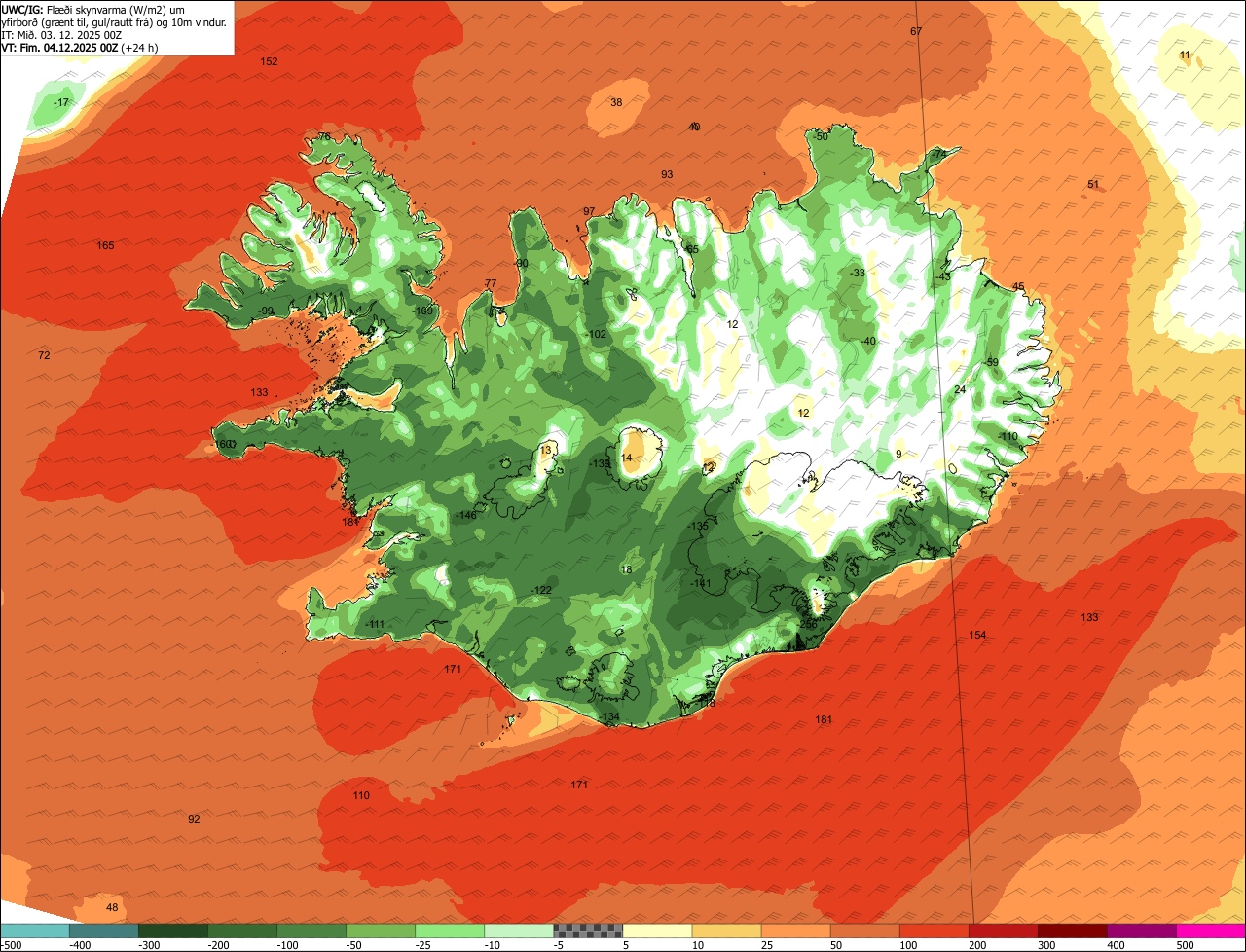This screenshot has height=952, width=1246.
Task: Click the legend swatch between -300 and -200
Action: pyautogui.click(x=173, y=931)
